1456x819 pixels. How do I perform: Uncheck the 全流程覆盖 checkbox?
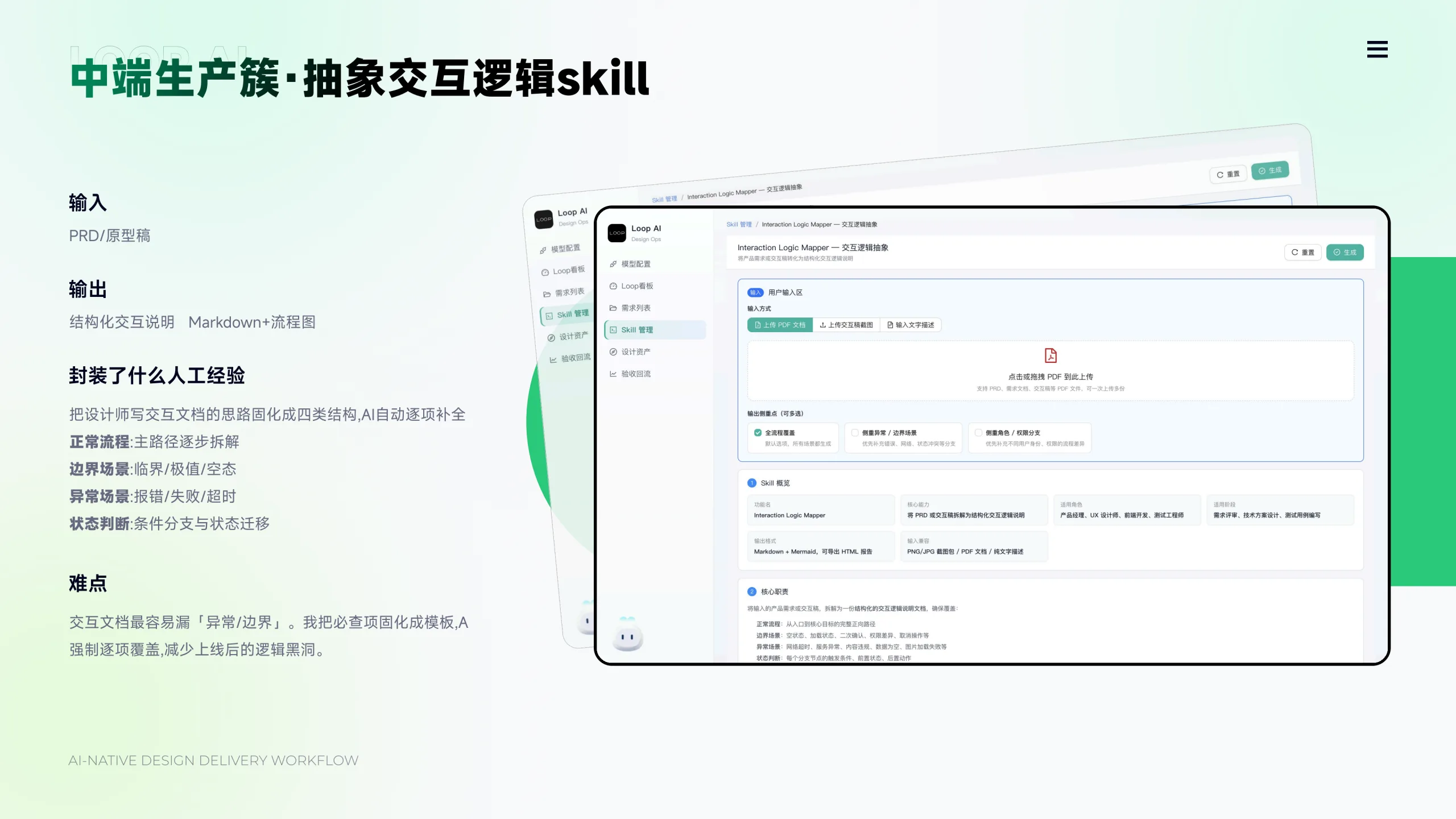point(758,433)
